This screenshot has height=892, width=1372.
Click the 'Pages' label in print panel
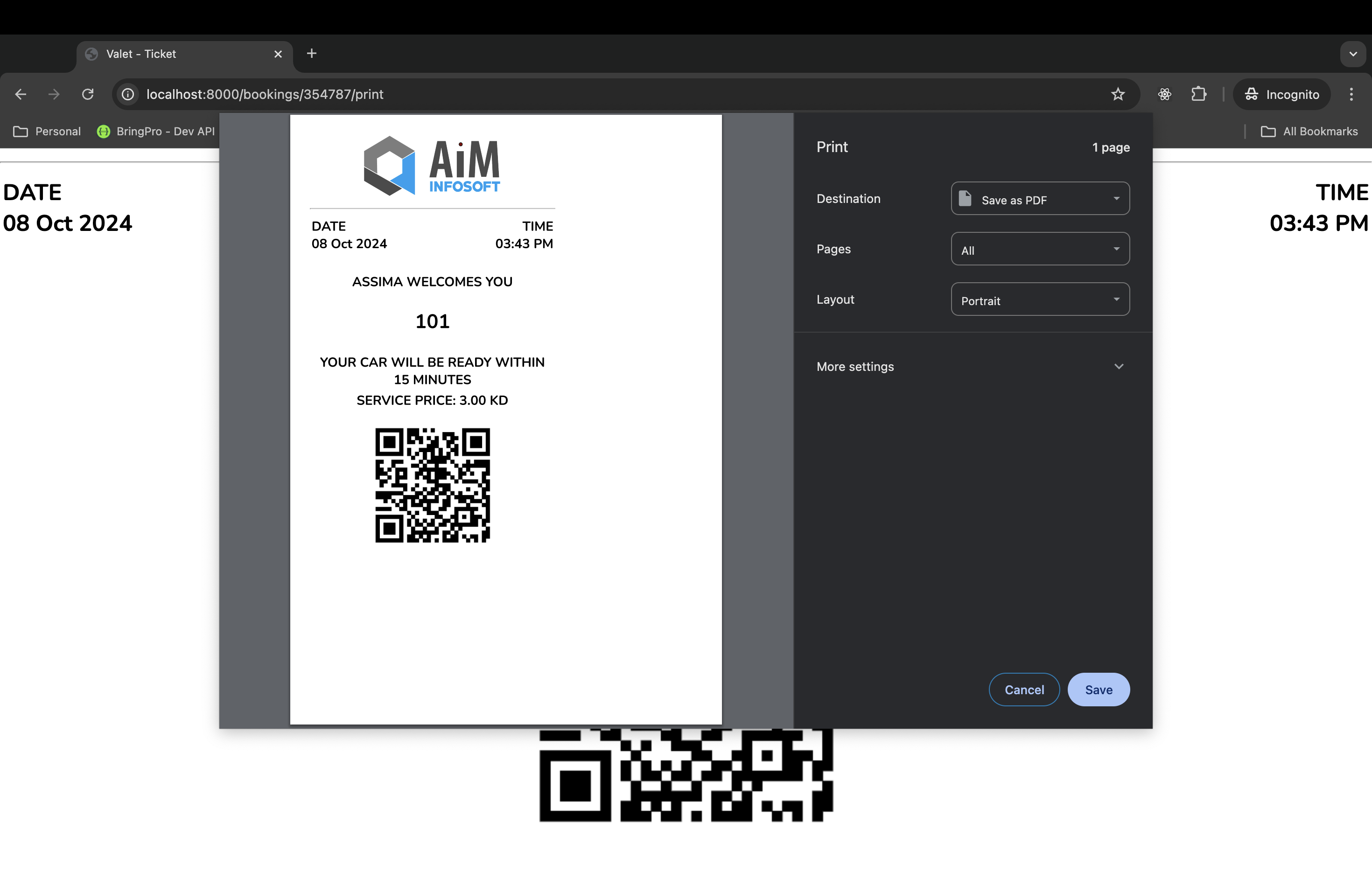coord(833,249)
